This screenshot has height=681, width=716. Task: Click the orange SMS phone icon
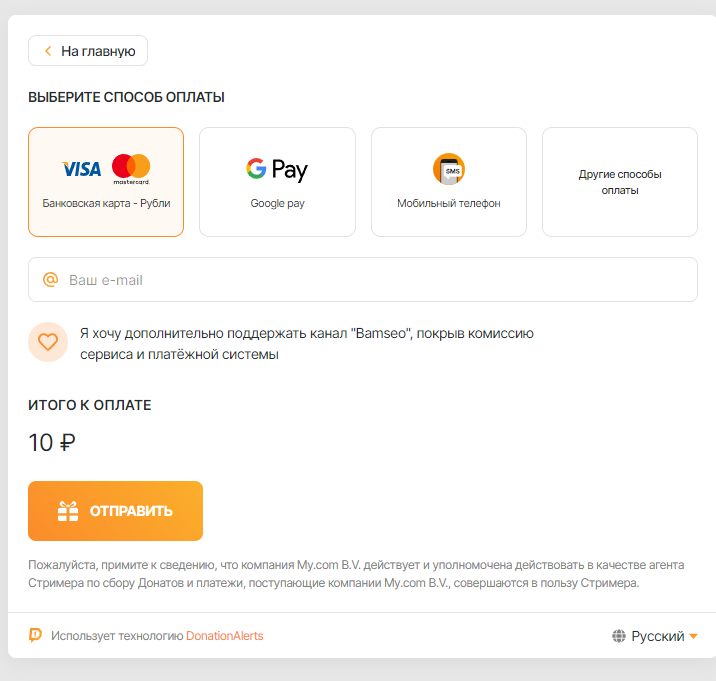[449, 169]
